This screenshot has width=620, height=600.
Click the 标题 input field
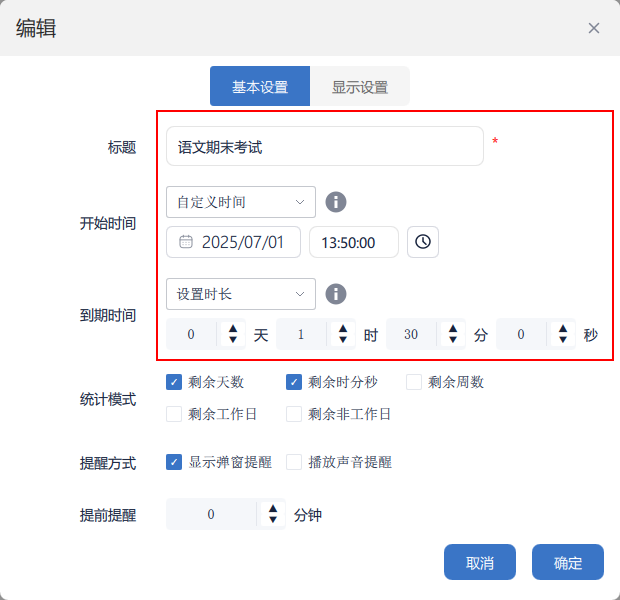click(324, 146)
